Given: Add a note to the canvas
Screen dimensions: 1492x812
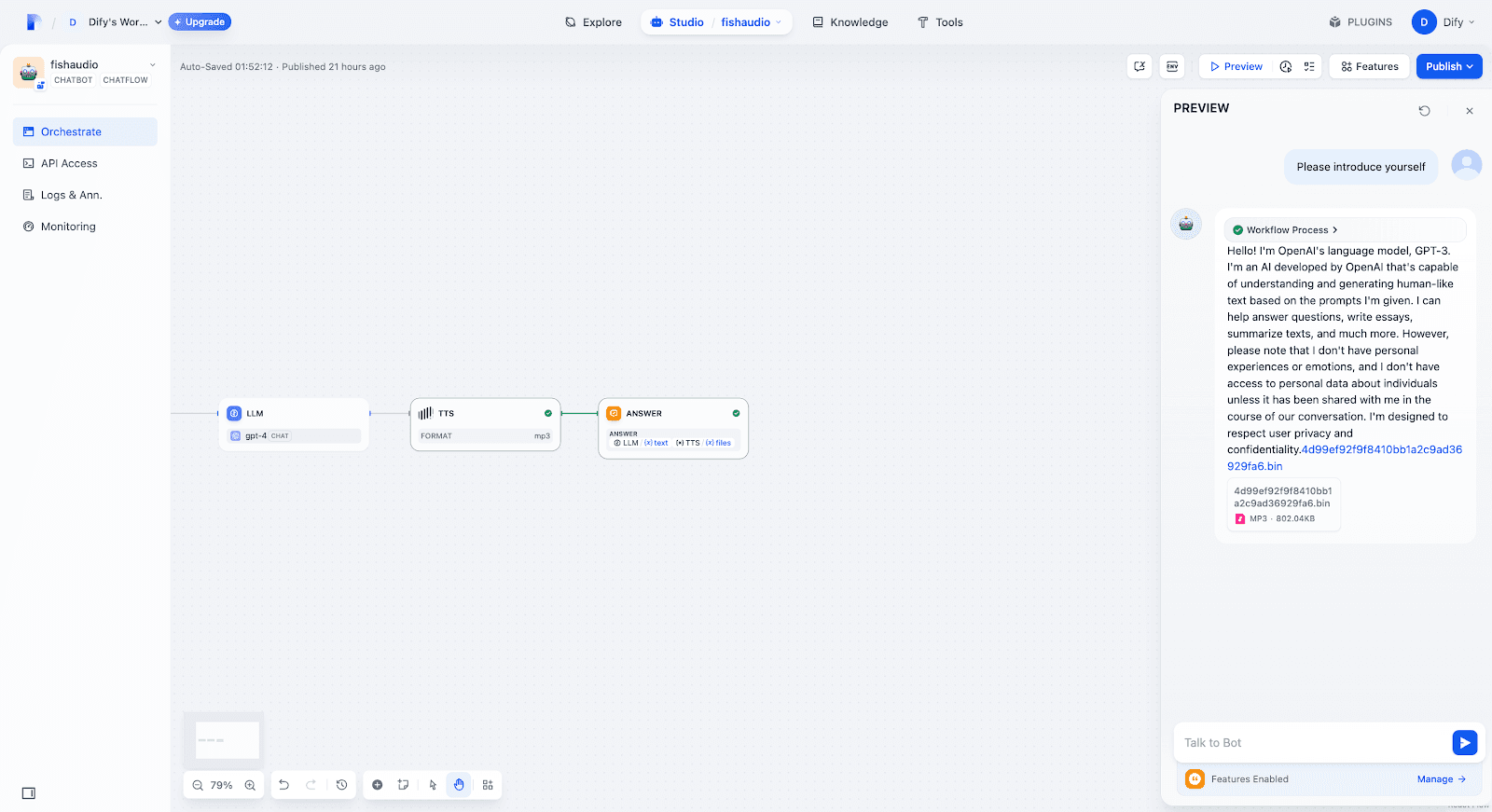Looking at the screenshot, I should [x=403, y=785].
